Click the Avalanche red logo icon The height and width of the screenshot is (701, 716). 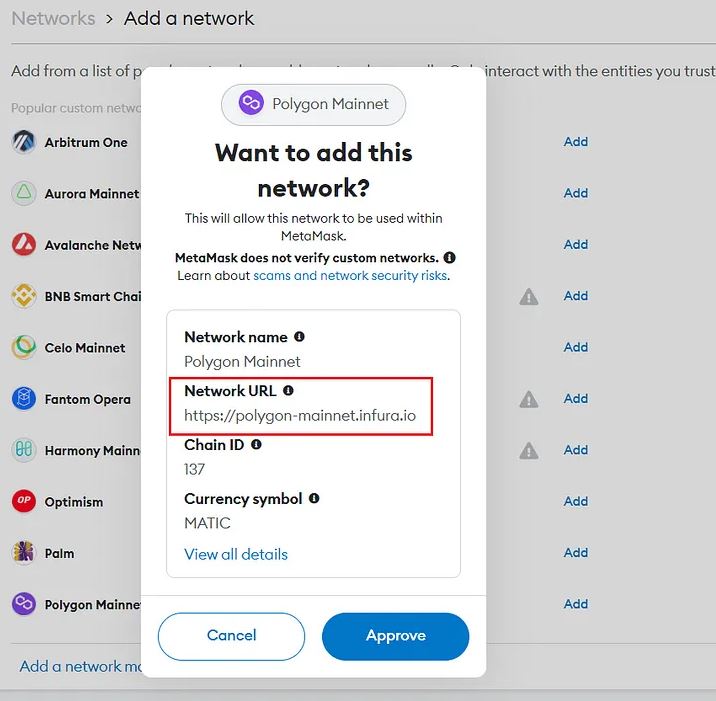[x=23, y=244]
